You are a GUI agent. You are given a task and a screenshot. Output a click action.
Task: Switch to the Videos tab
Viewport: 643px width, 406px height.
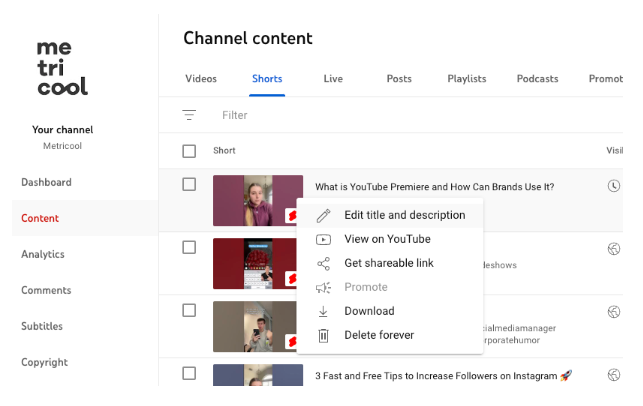pos(201,79)
